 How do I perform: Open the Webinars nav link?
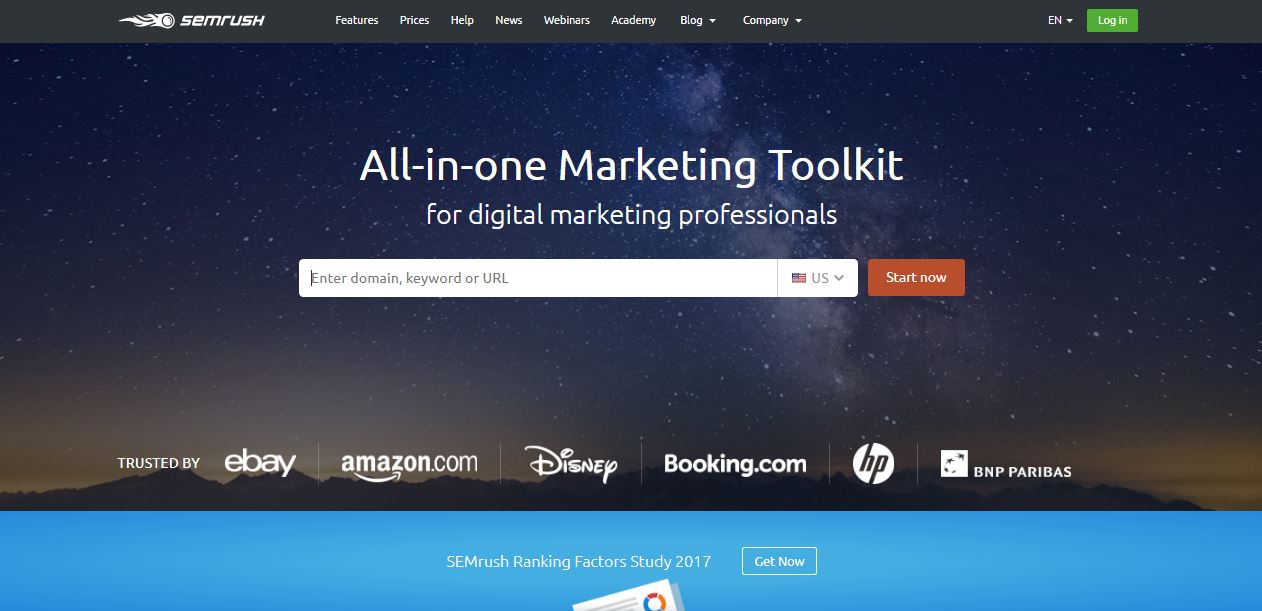tap(567, 20)
